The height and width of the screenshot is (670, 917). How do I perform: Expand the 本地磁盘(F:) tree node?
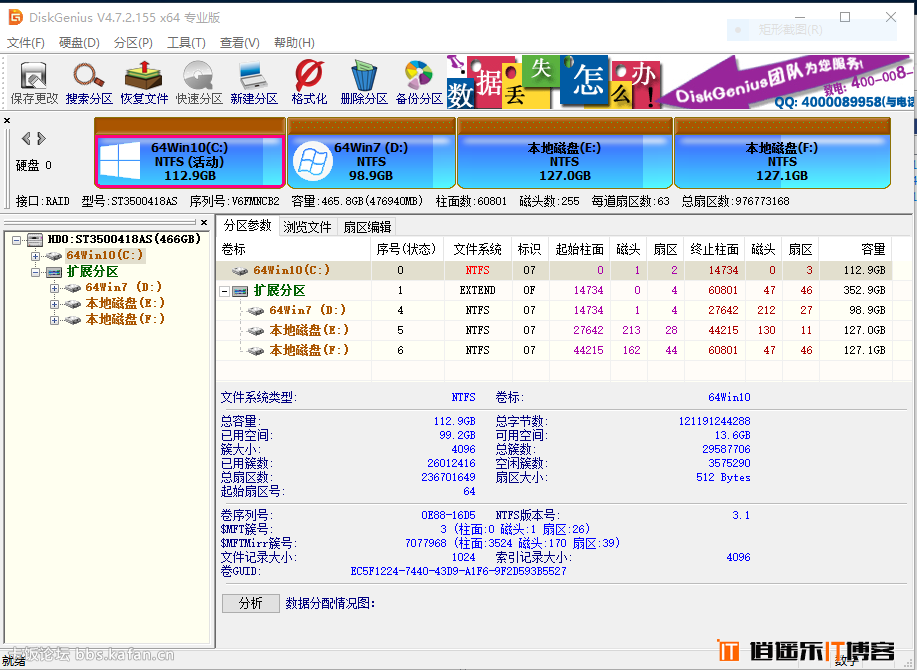tap(54, 320)
